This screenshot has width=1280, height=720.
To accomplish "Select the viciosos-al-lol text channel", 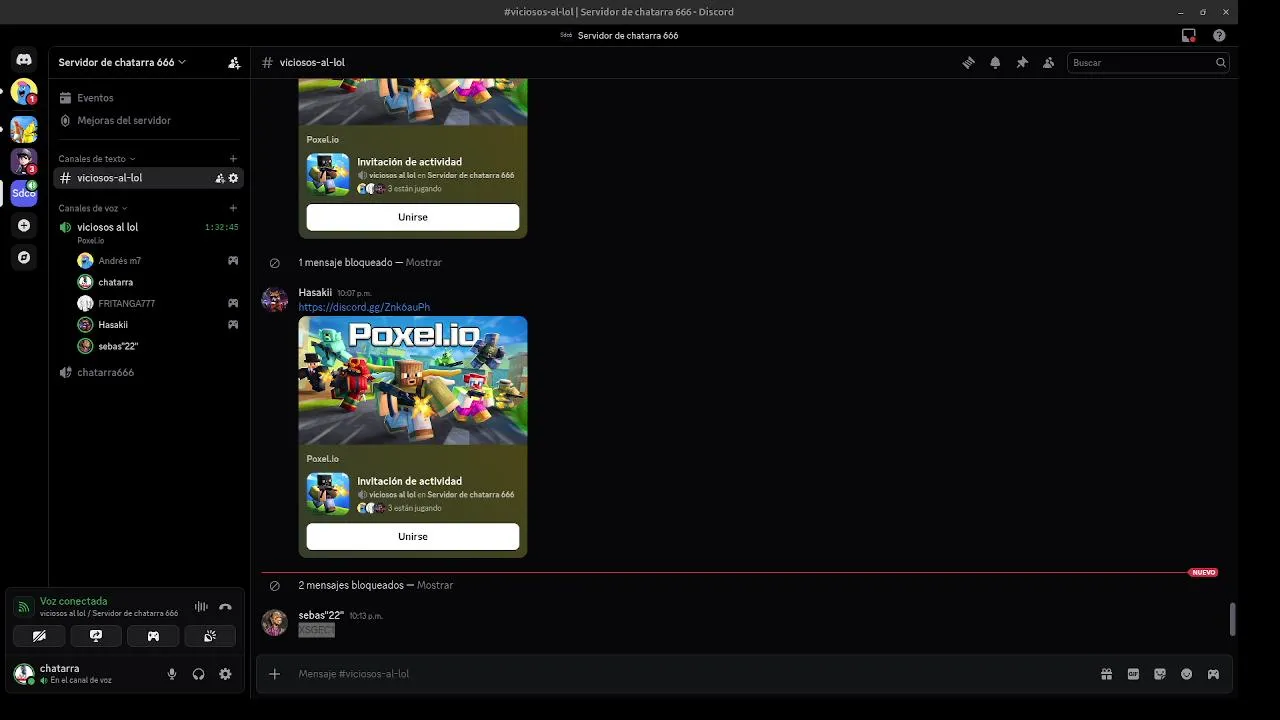I will pos(148,178).
